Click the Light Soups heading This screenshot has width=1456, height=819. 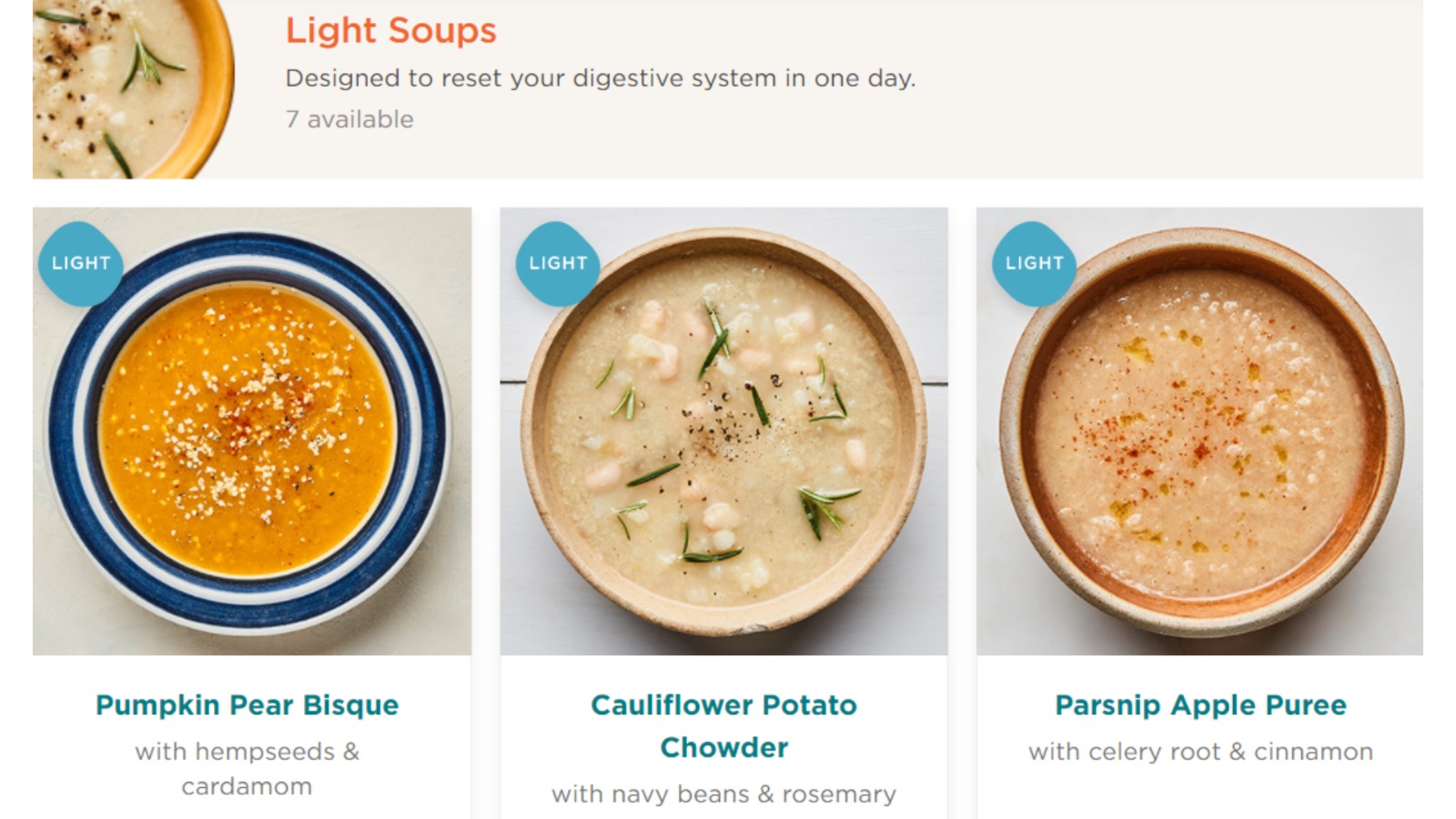click(x=391, y=31)
